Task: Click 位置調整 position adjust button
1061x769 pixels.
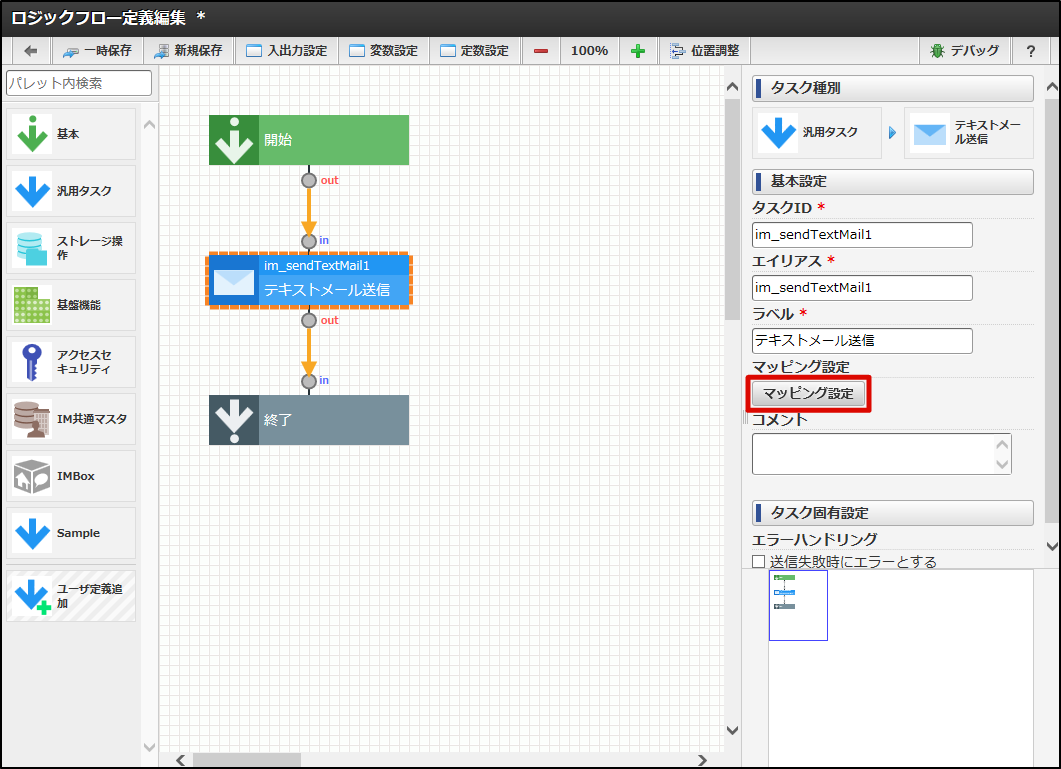Action: (705, 51)
